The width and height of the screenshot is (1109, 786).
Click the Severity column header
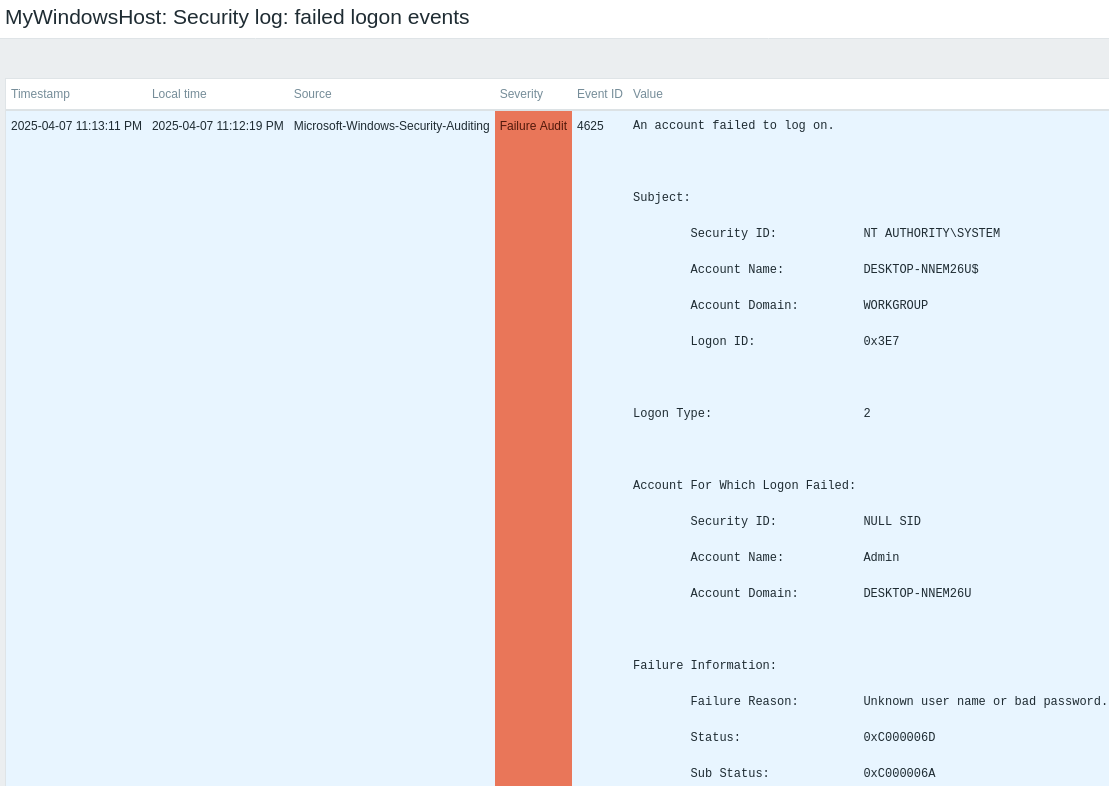click(521, 94)
